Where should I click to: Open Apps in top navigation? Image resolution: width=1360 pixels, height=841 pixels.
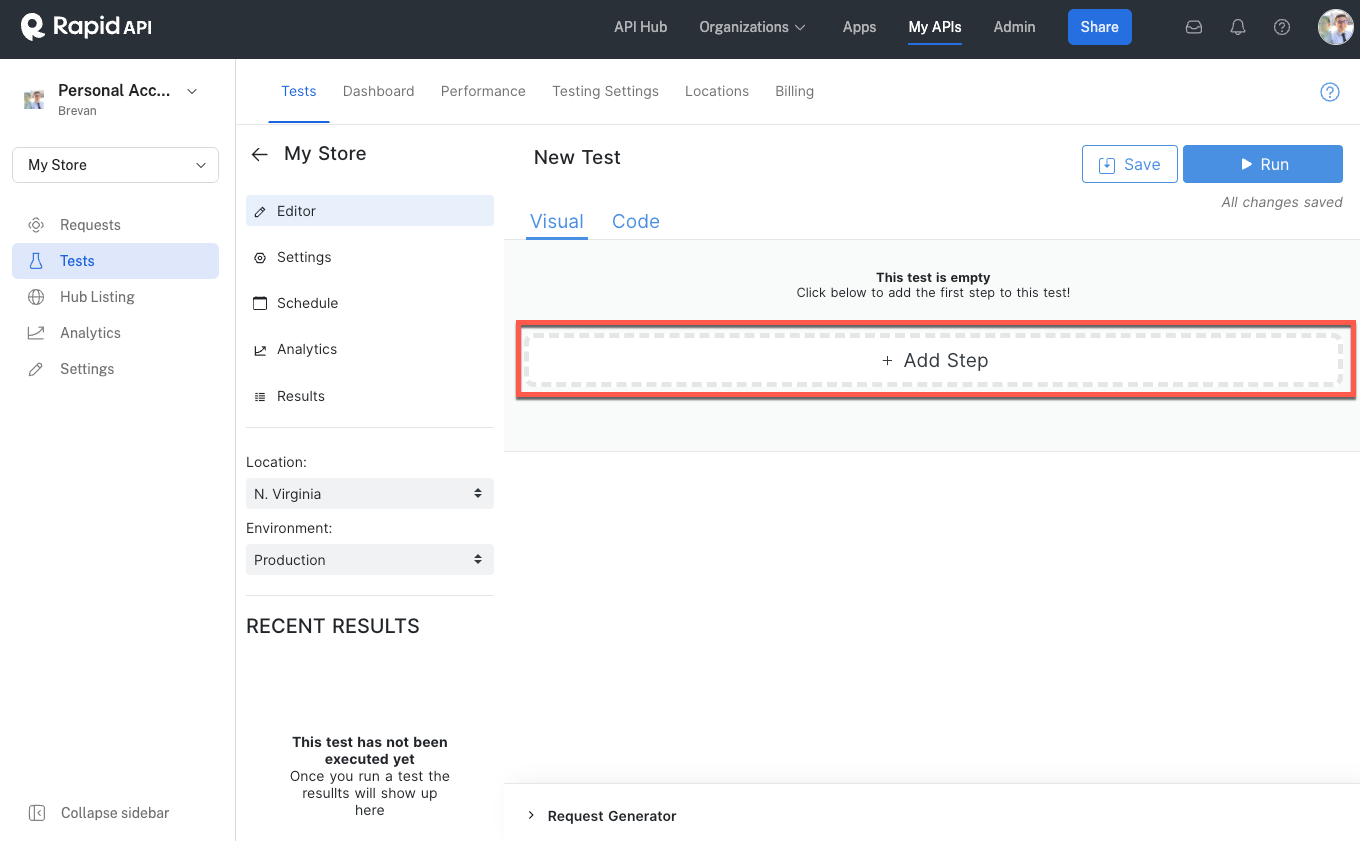click(859, 27)
